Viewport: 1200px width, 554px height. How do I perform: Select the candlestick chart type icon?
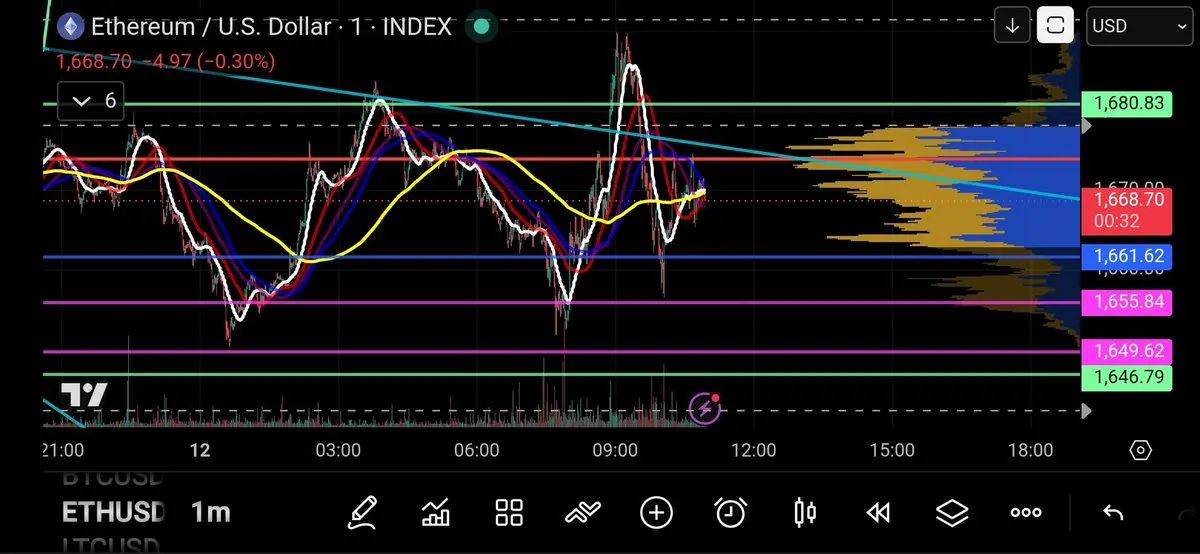click(804, 513)
